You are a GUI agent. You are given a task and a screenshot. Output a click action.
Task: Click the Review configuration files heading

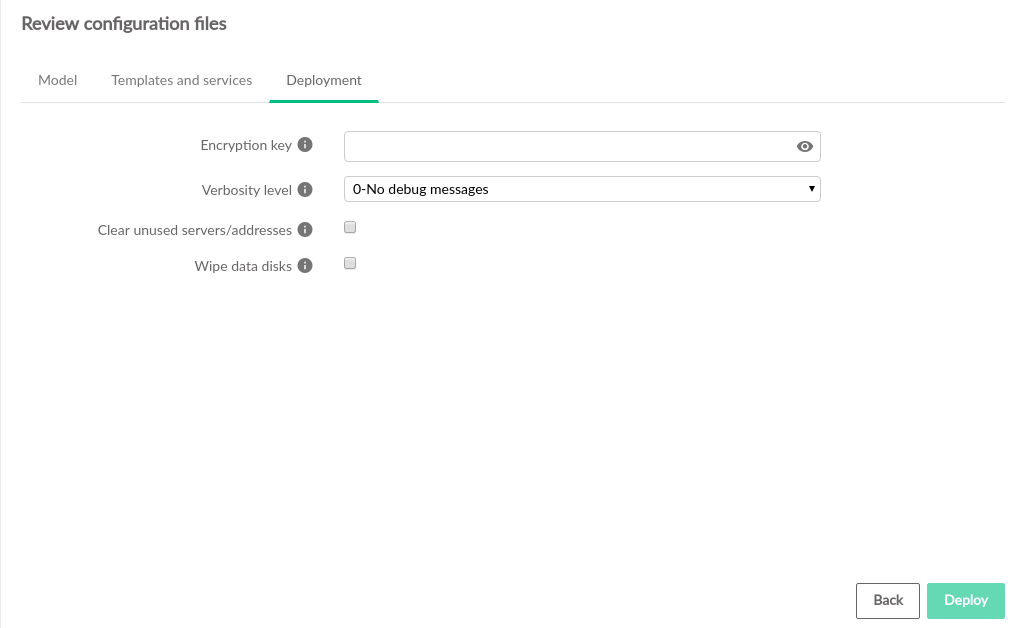pyautogui.click(x=124, y=24)
